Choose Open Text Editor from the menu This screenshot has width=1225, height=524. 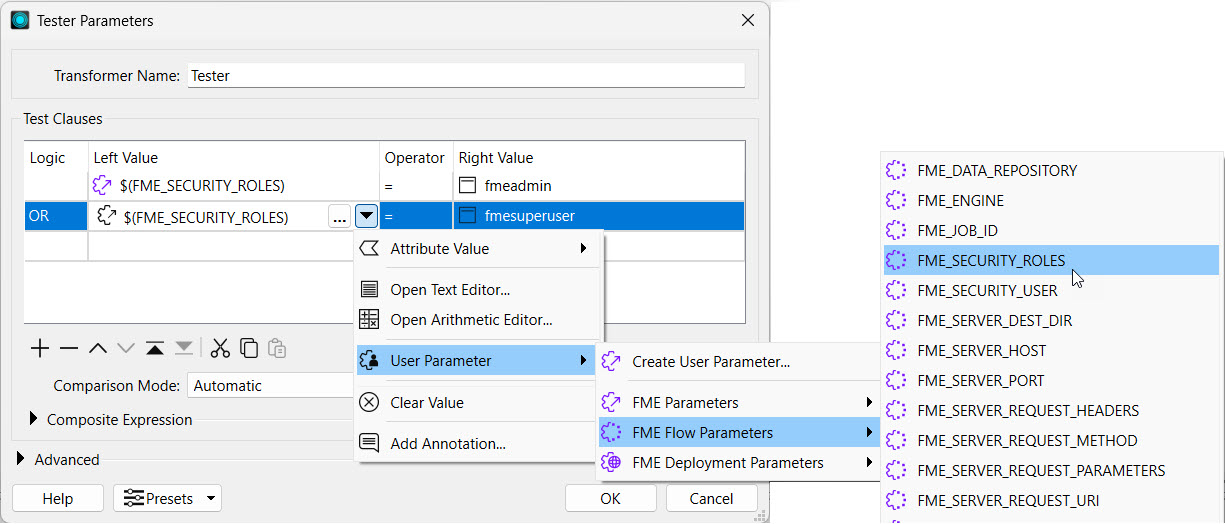450,290
